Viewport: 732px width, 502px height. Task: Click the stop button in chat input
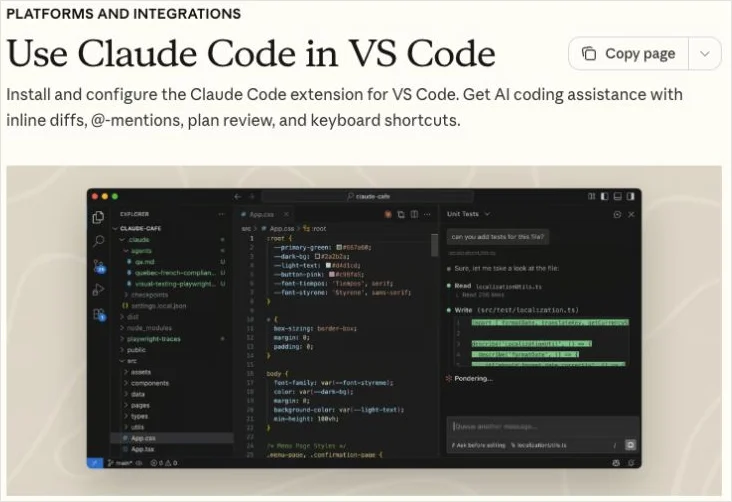coord(630,445)
